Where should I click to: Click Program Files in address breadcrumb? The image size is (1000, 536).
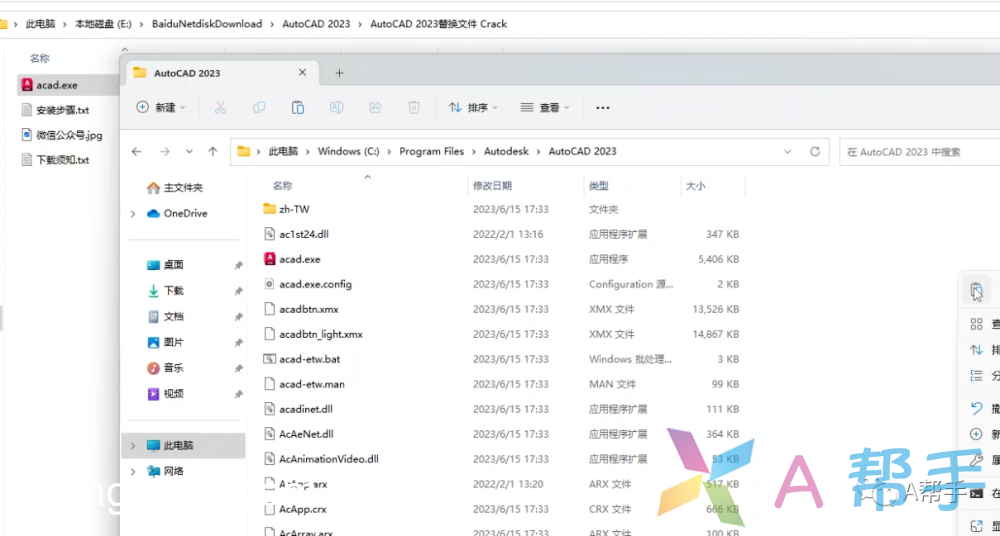[x=431, y=152]
